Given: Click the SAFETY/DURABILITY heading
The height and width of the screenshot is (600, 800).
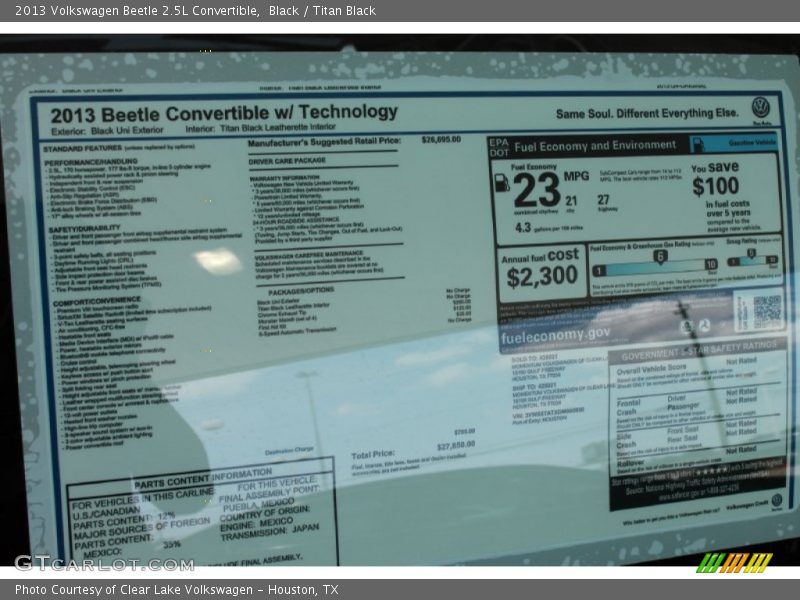Looking at the screenshot, I should coord(85,229).
